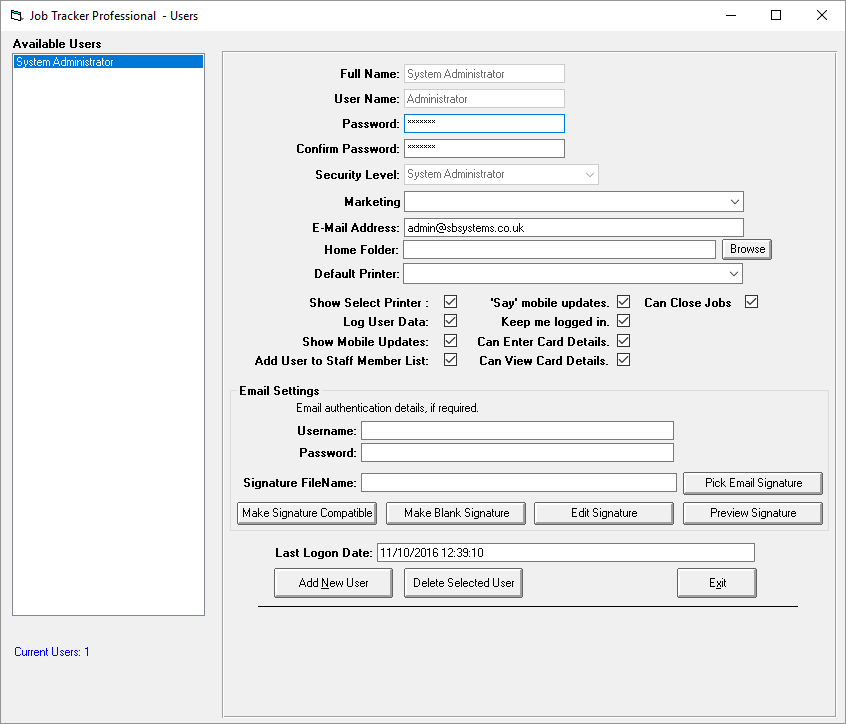Toggle Log User Data checkbox
This screenshot has width=846, height=724.
(x=451, y=321)
